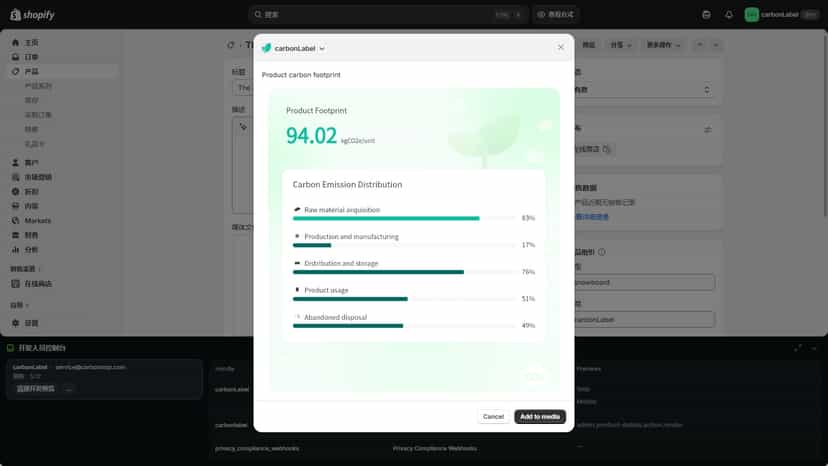The image size is (828, 466).
Task: Click the 94.02 footprint value
Action: tap(311, 136)
